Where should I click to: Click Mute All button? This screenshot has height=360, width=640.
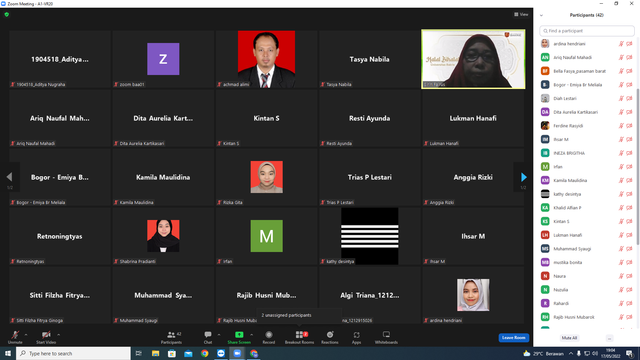pos(569,338)
